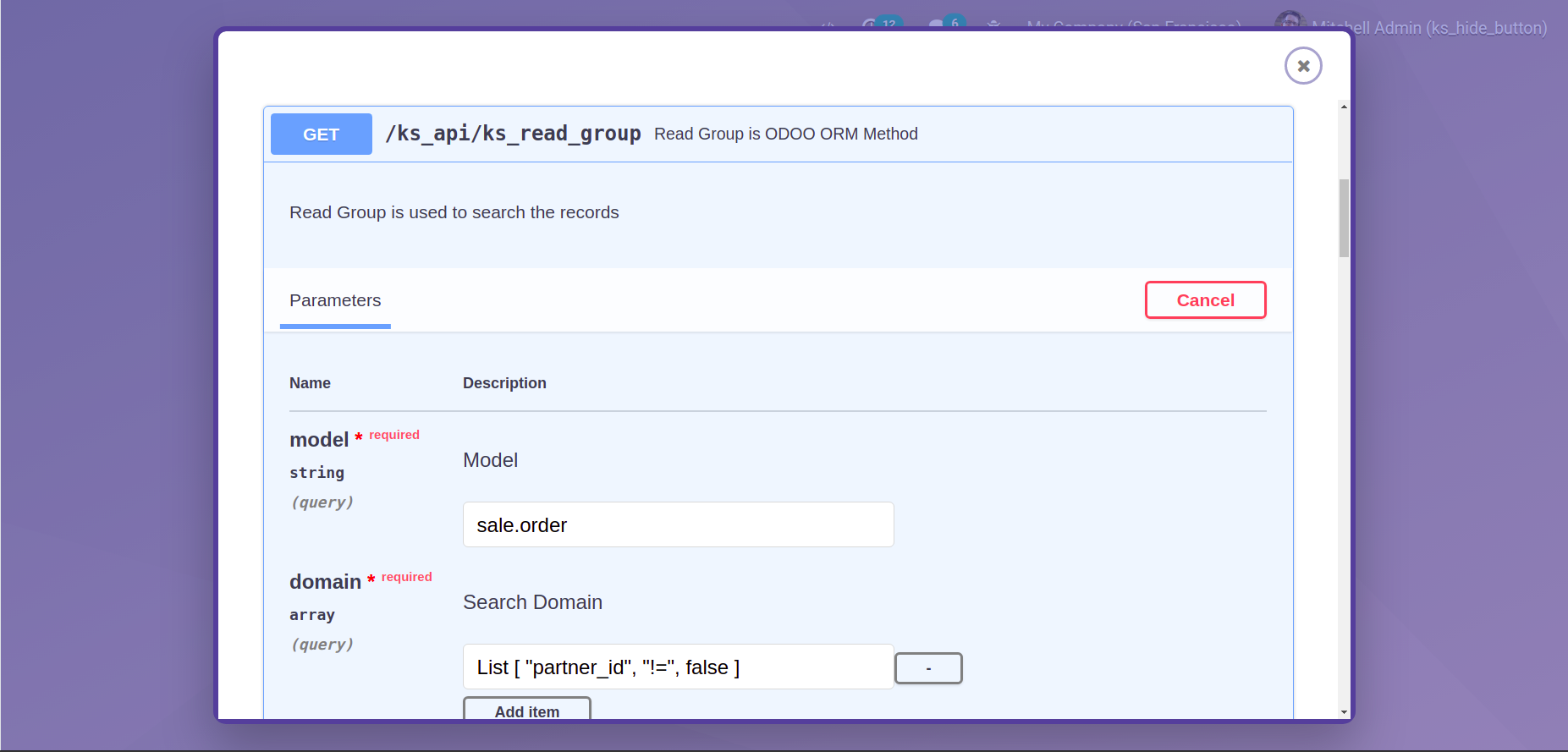The width and height of the screenshot is (1568, 752).
Task: Click the 'model' parameter name
Action: [319, 440]
